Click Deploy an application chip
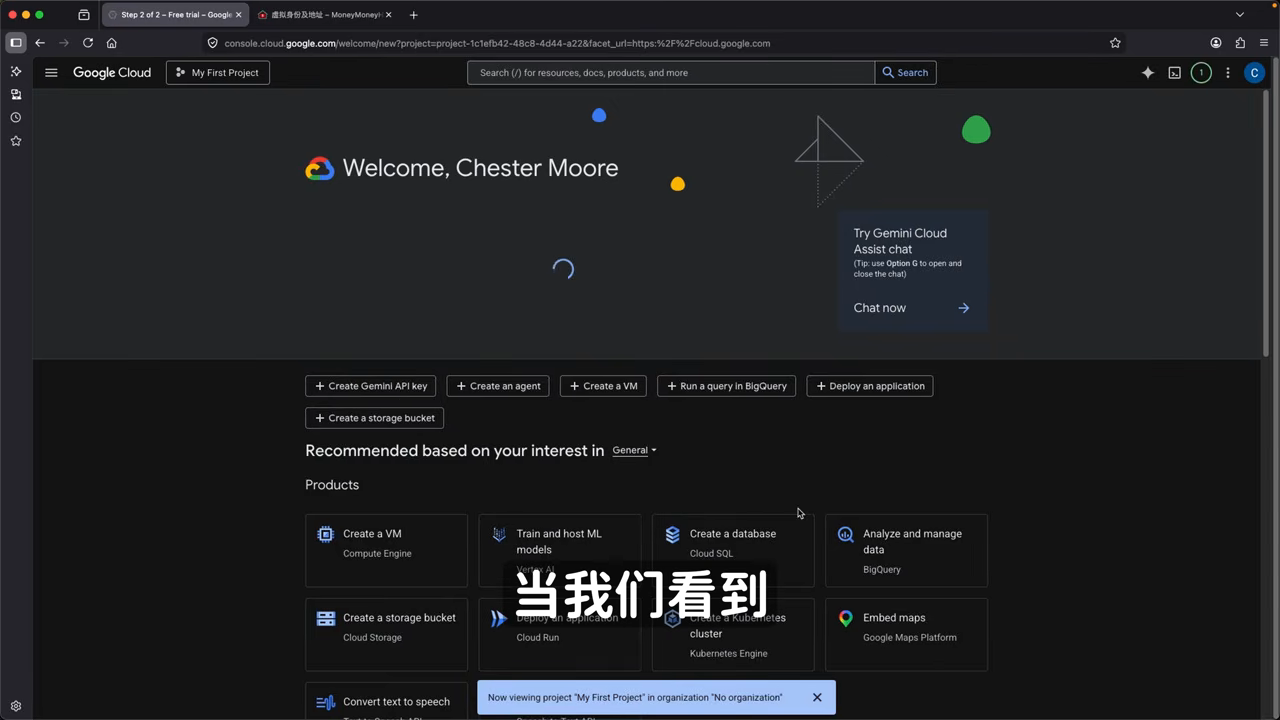Screen dimensions: 1280x720 tap(870, 386)
